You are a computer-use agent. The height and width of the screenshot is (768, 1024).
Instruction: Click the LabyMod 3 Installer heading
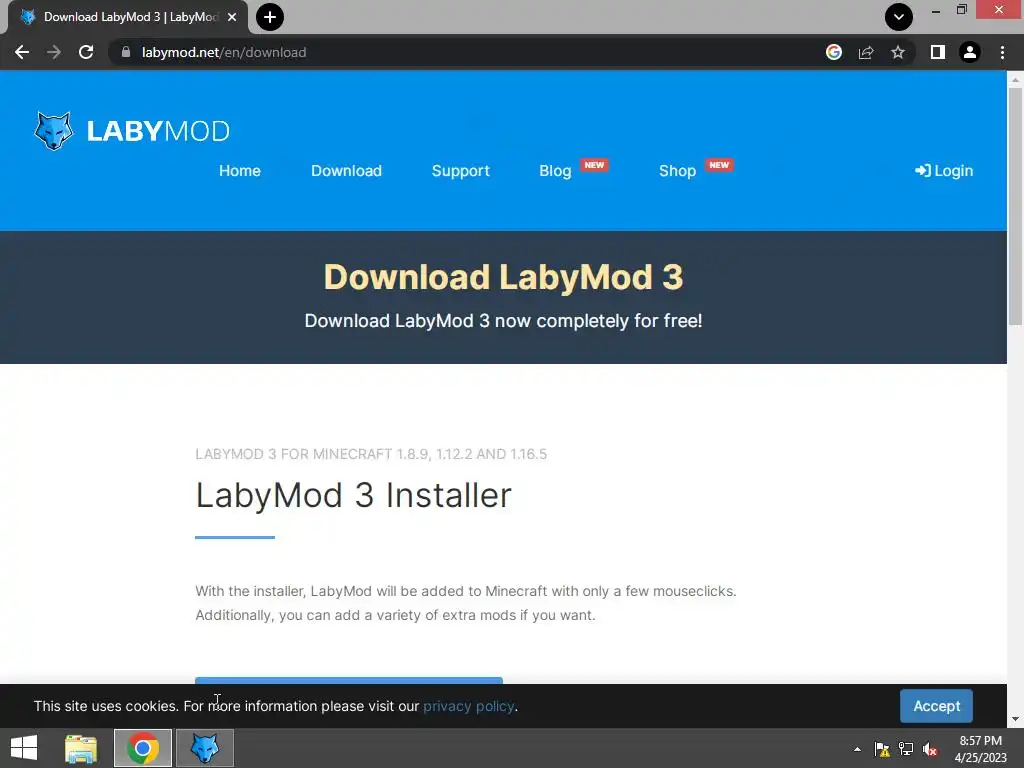pos(353,495)
